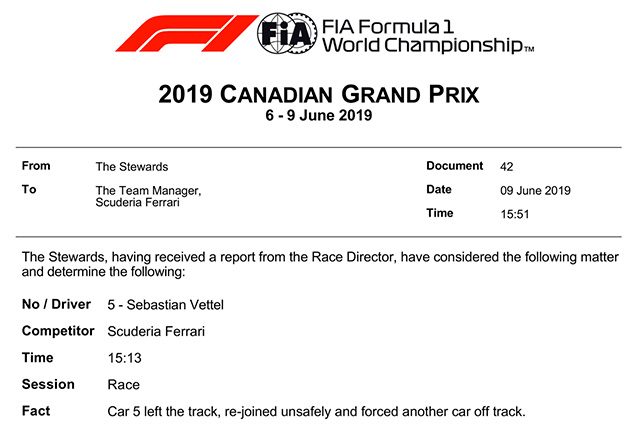Image resolution: width=644 pixels, height=428 pixels.
Task: Click the Competitor label
Action: point(58,331)
